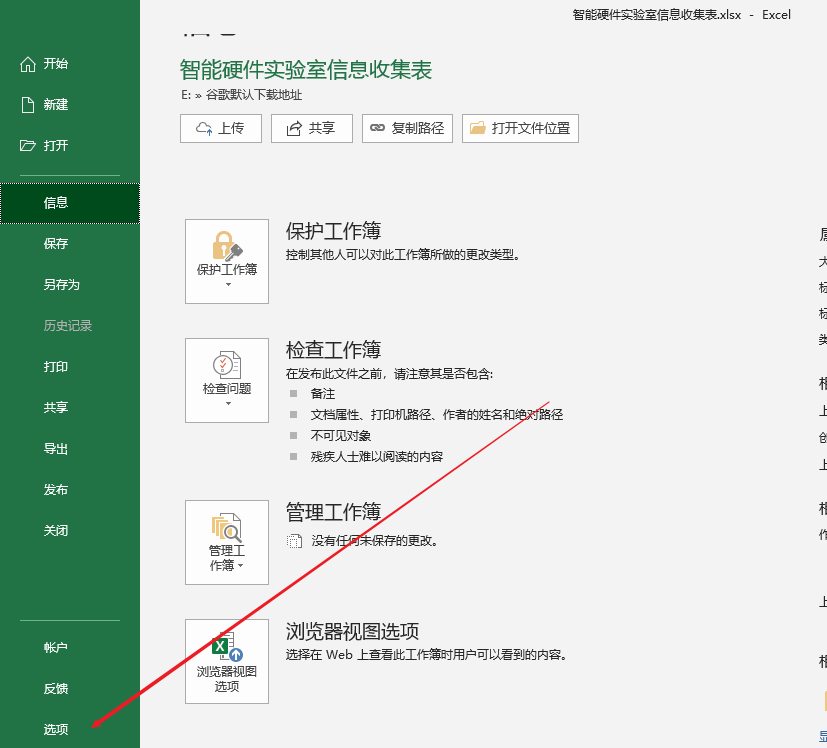Open the 保护工作簿 dropdown button
This screenshot has height=748, width=827.
point(227,262)
